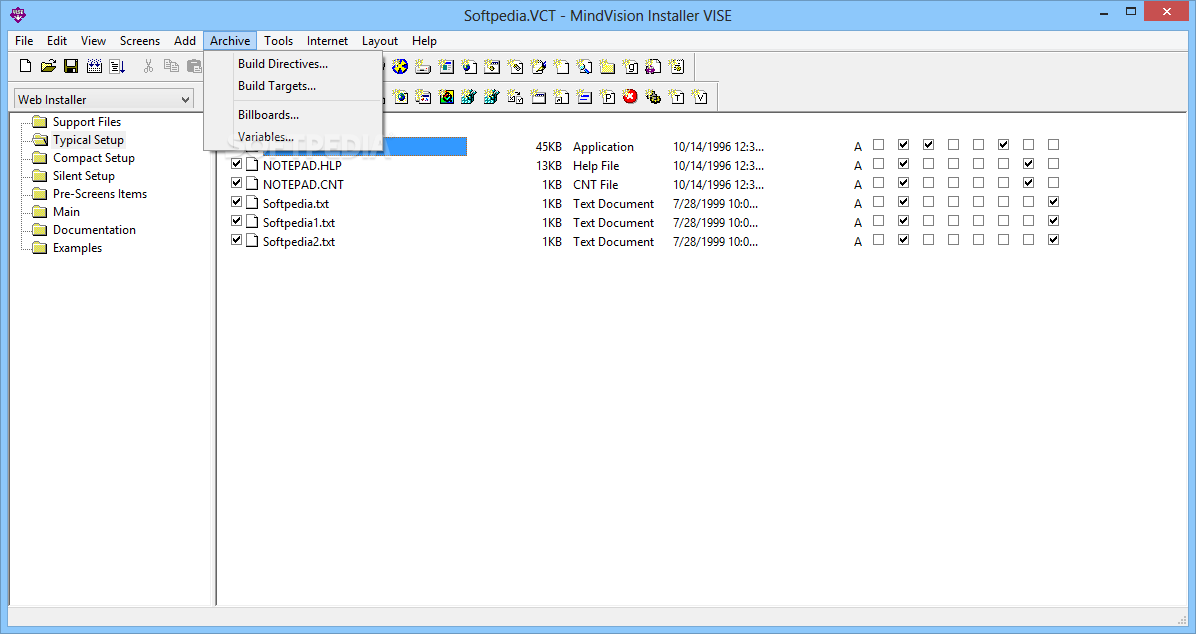Click the pencil-and-page icon in top toolbar
This screenshot has height=634, width=1196.
click(x=539, y=66)
